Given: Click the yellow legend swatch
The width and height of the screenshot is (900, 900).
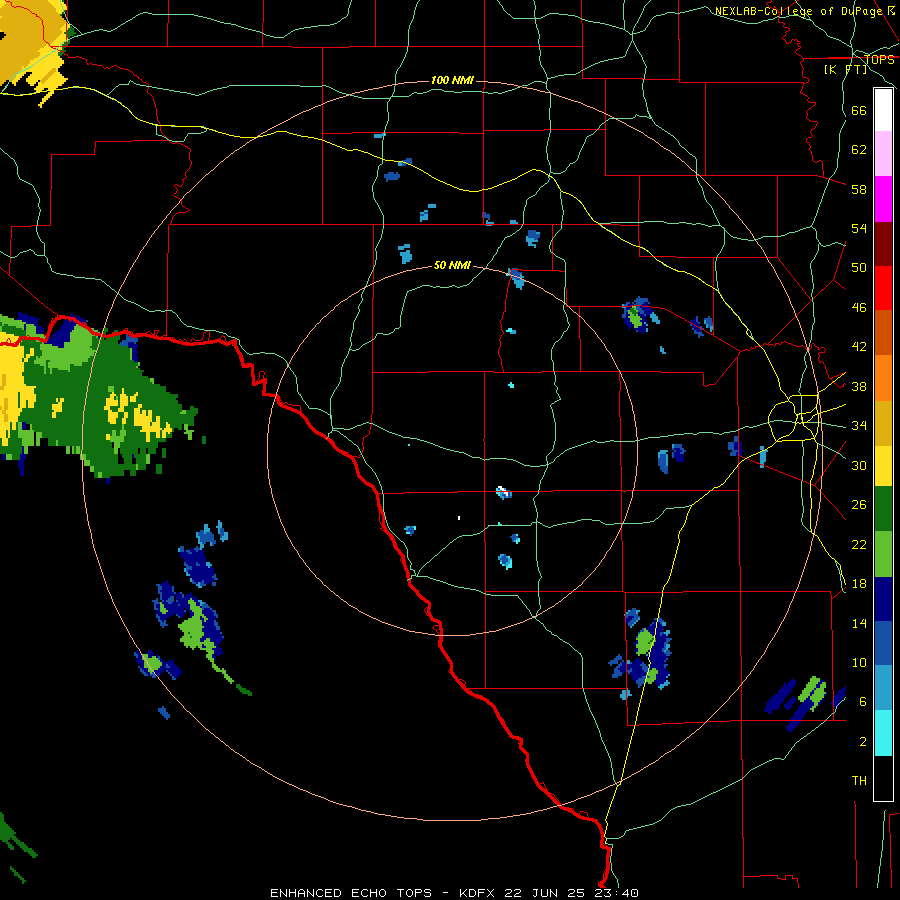Looking at the screenshot, I should point(883,466).
